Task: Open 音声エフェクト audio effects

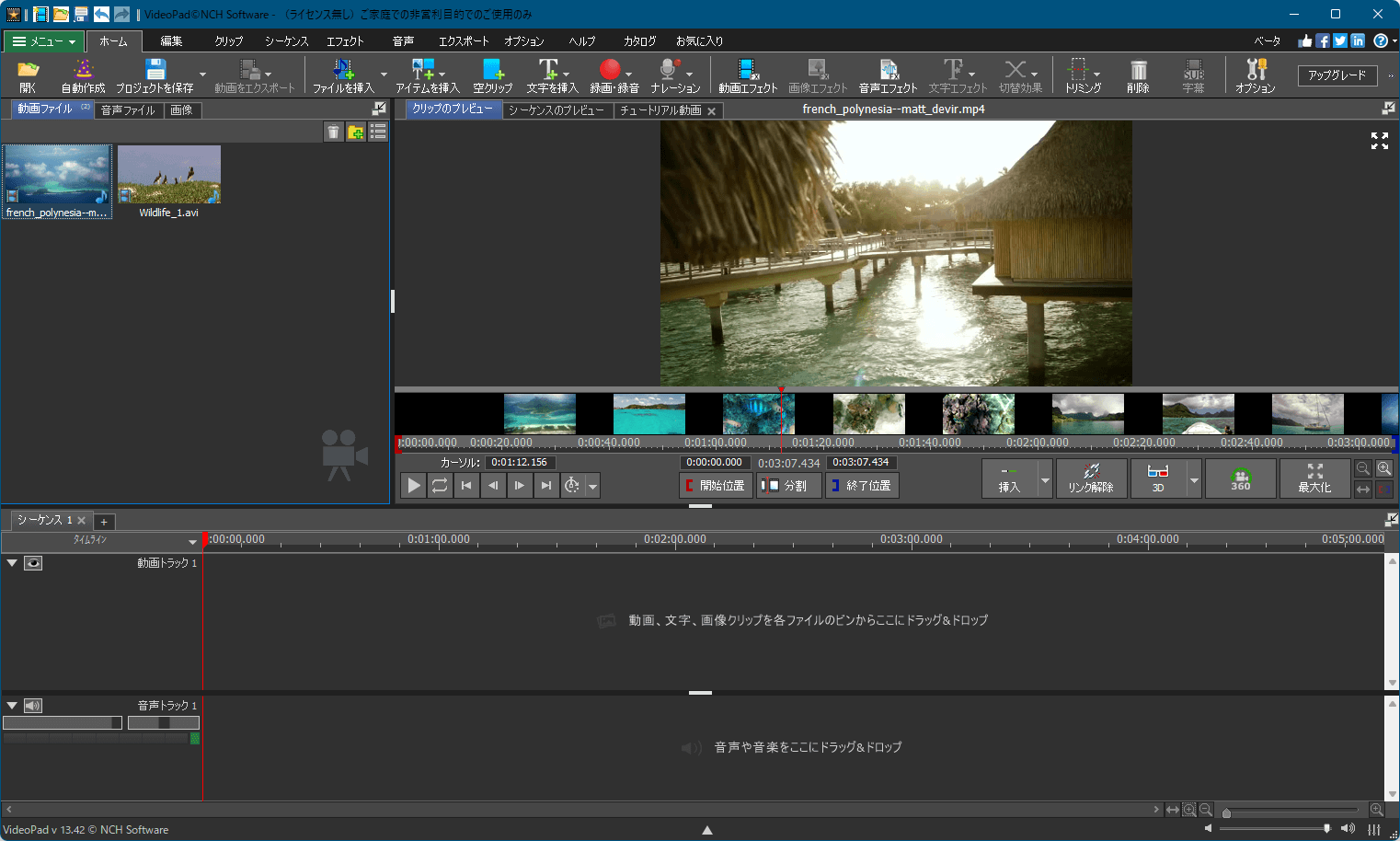Action: click(888, 75)
